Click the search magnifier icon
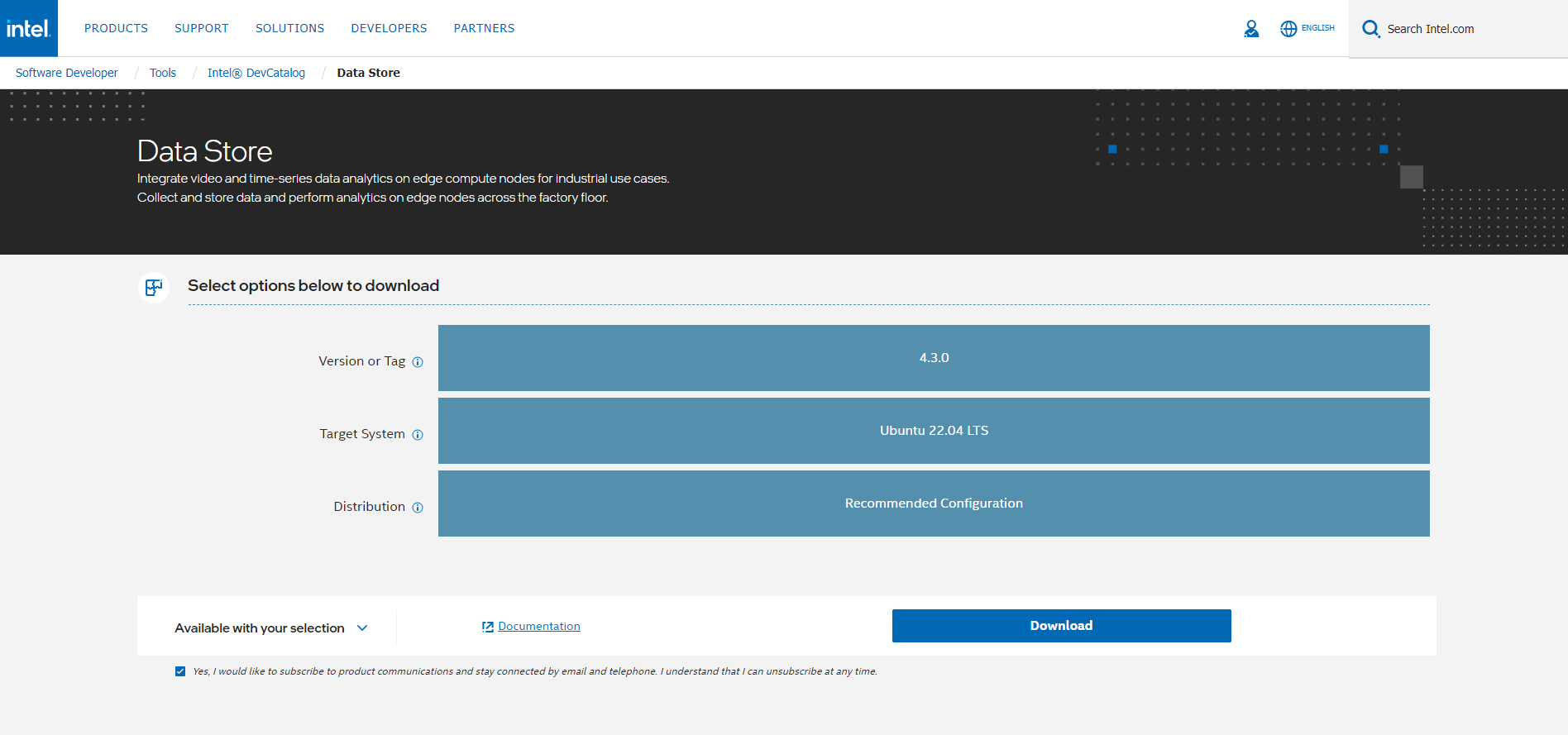 (1371, 29)
